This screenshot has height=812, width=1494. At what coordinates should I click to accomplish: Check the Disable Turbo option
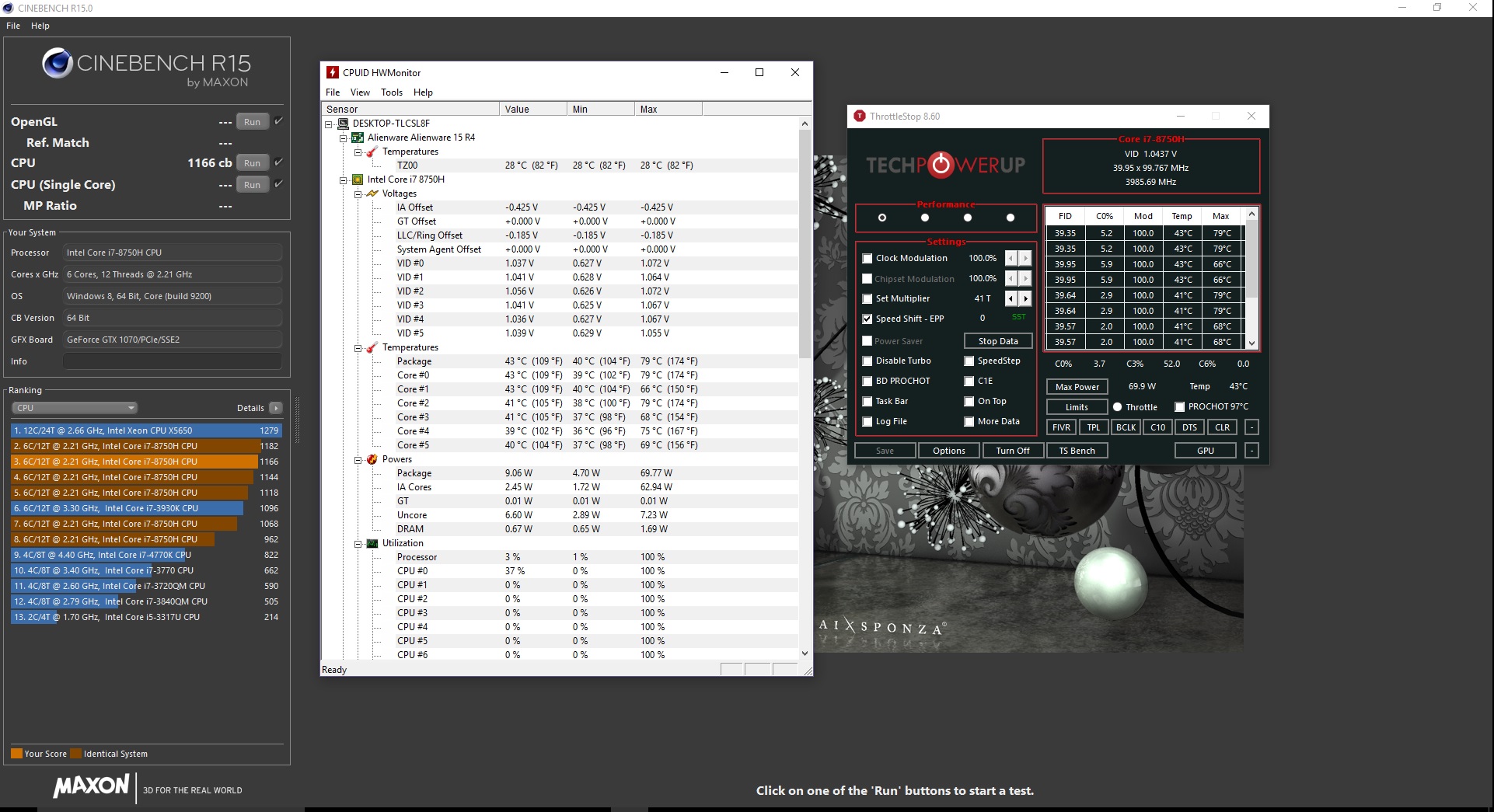(x=867, y=361)
